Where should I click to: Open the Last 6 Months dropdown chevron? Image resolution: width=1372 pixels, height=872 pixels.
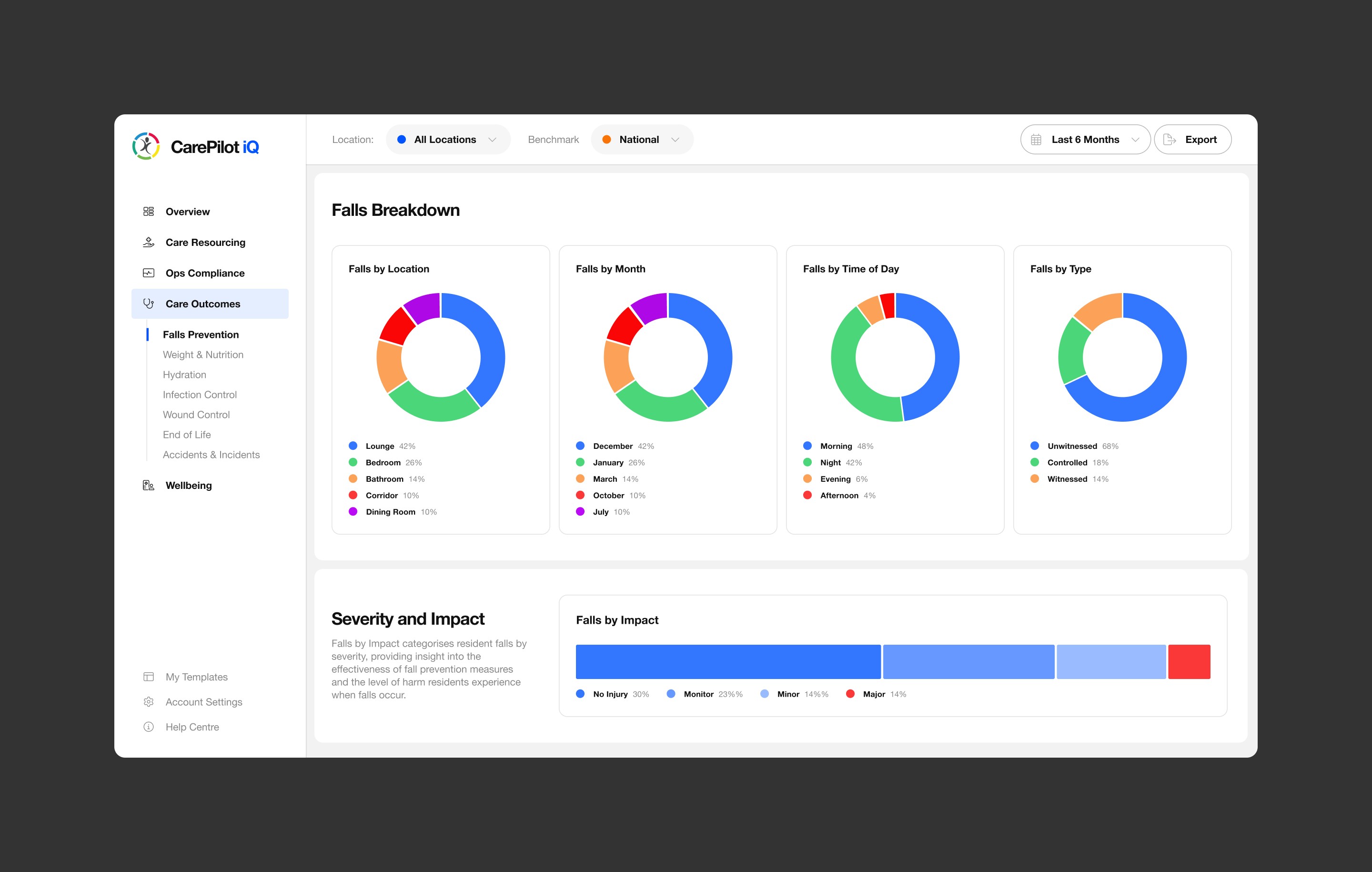click(1135, 140)
